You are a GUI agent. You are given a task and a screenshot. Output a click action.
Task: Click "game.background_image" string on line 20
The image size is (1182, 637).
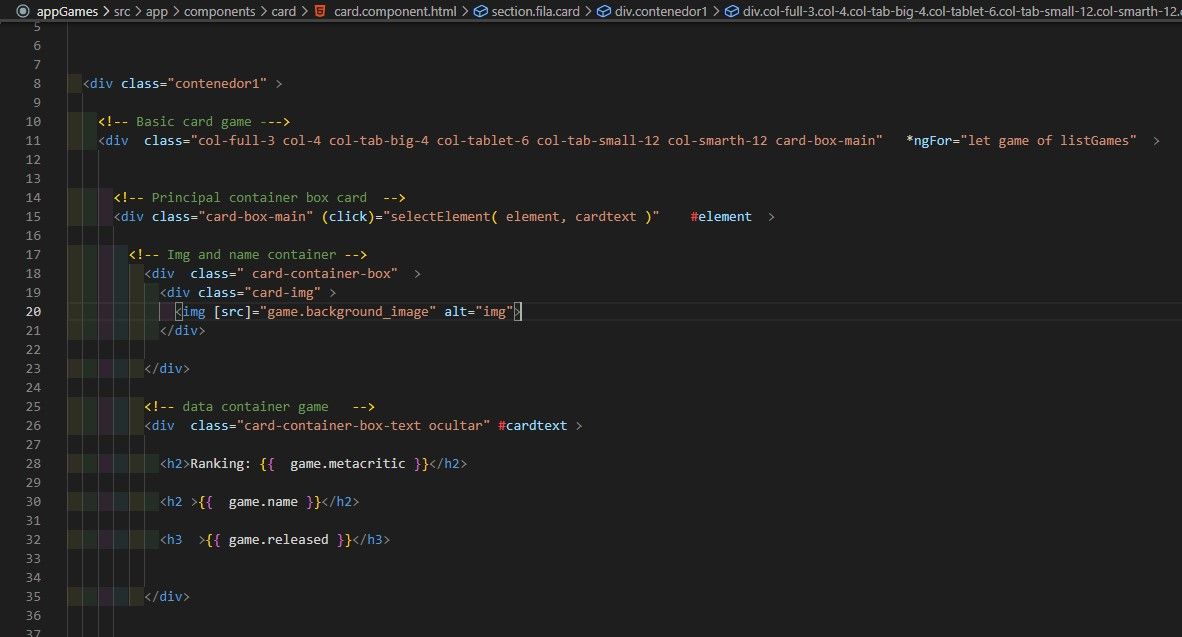click(x=348, y=311)
